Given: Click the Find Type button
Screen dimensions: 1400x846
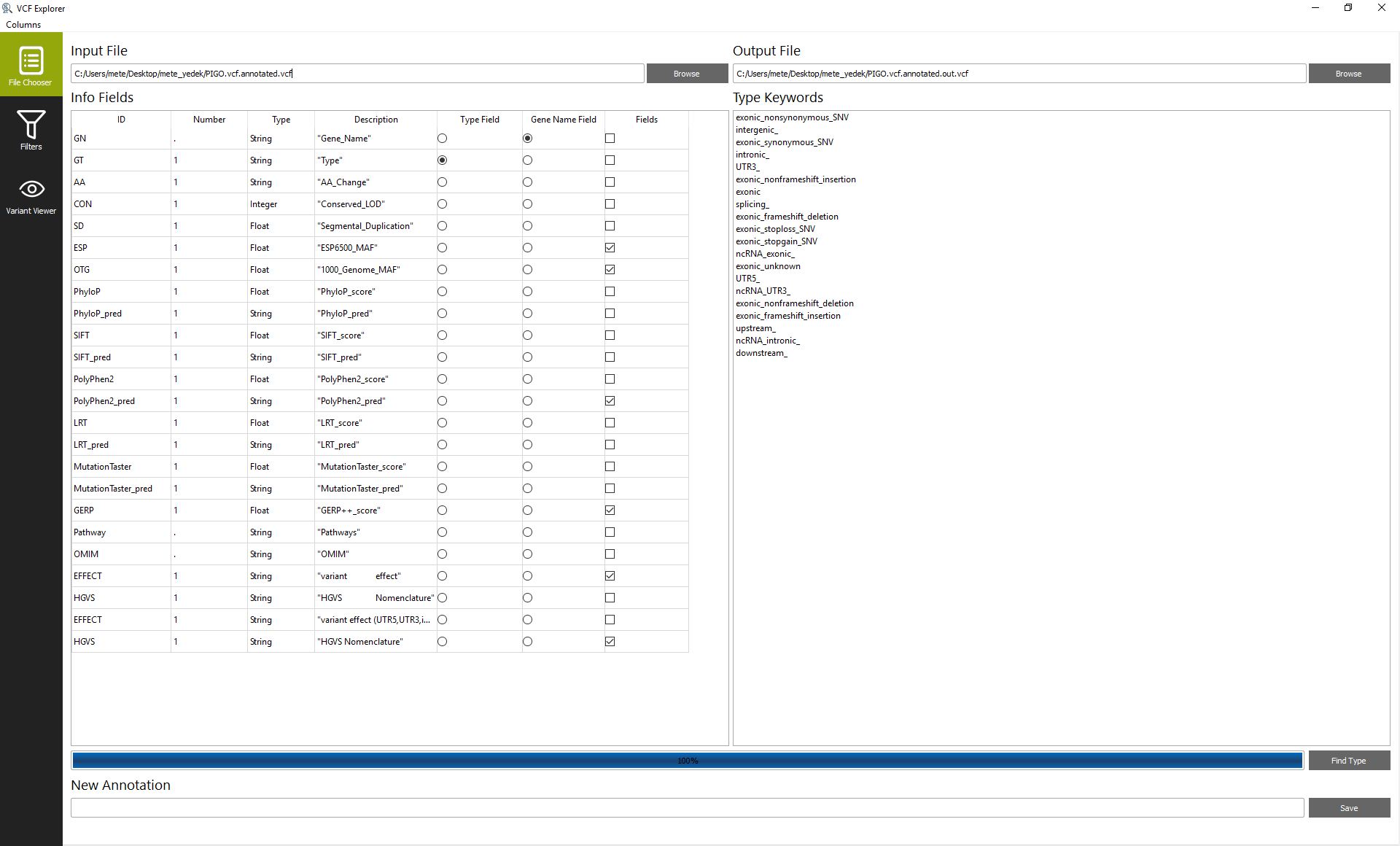Looking at the screenshot, I should (1348, 761).
